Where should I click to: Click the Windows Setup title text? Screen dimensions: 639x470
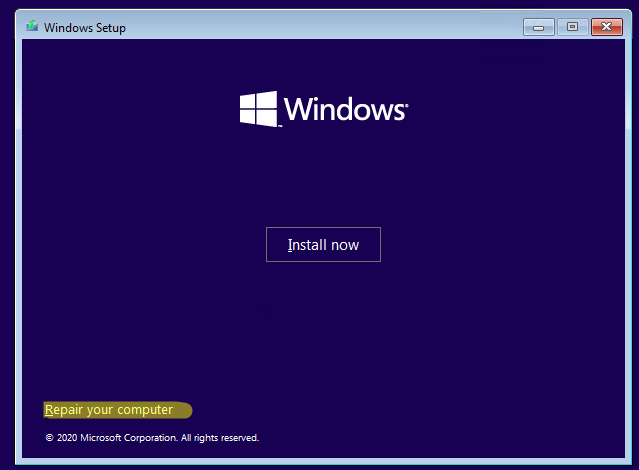click(x=85, y=28)
